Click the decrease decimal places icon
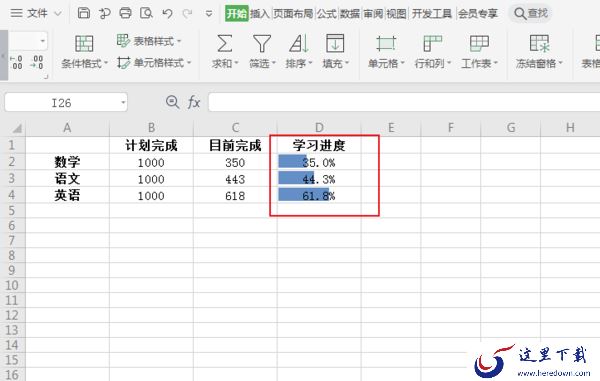Viewport: 600px width, 381px height. pyautogui.click(x=37, y=62)
